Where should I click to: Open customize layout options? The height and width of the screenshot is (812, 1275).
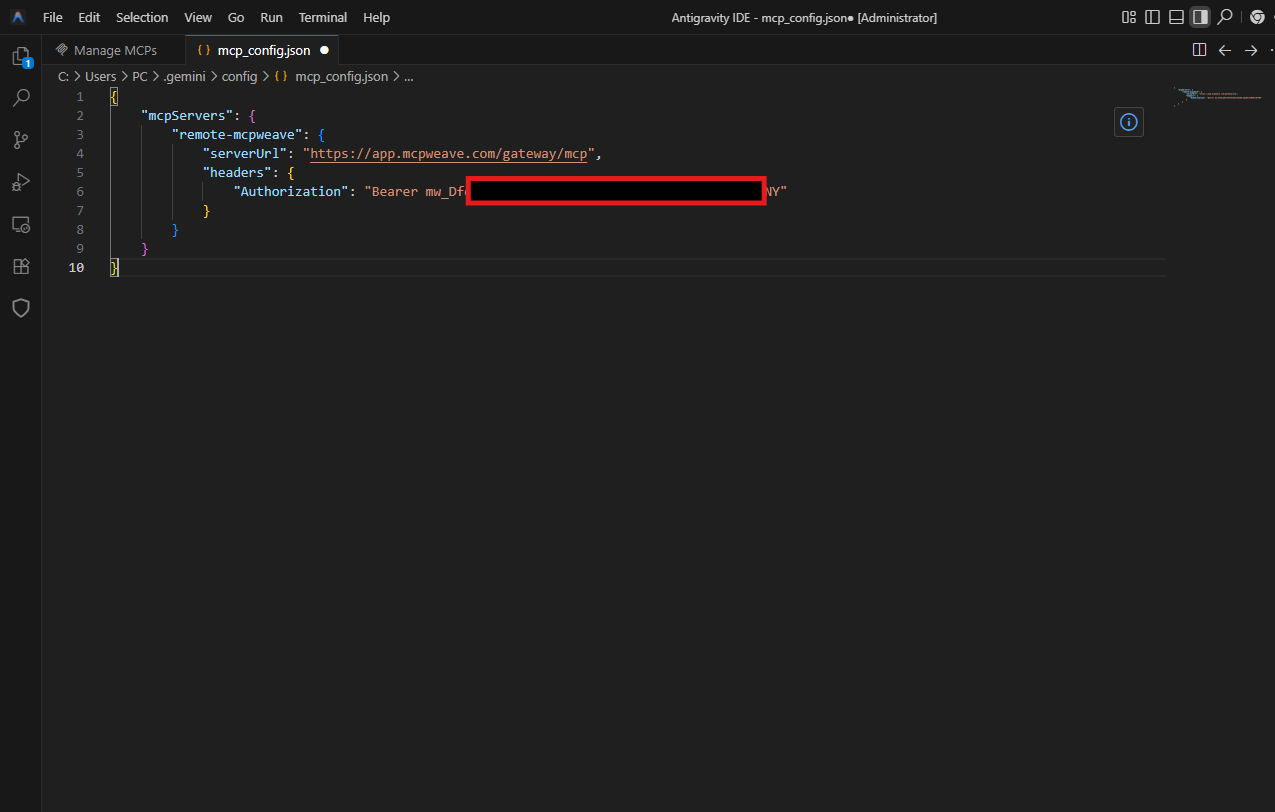1129,17
